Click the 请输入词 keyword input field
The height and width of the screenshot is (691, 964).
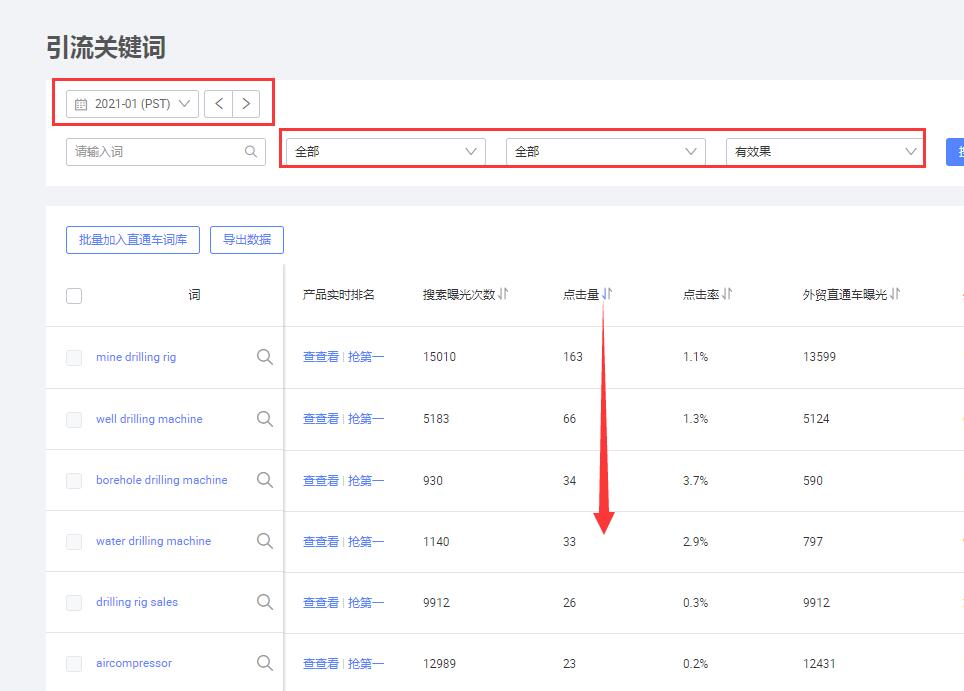pyautogui.click(x=150, y=151)
